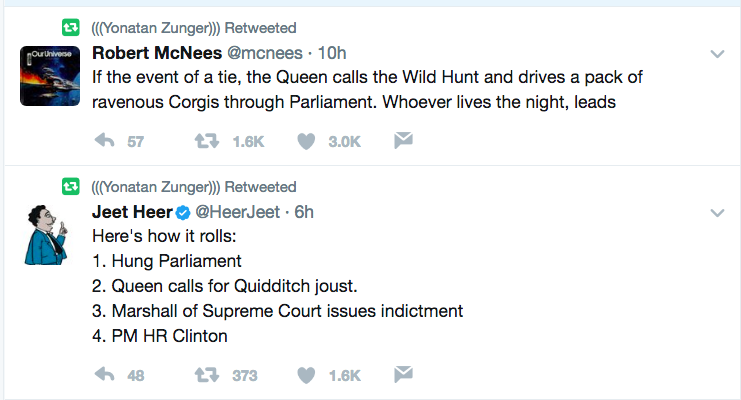The image size is (741, 400).
Task: Click the Jeet Heer display name
Action: point(131,212)
